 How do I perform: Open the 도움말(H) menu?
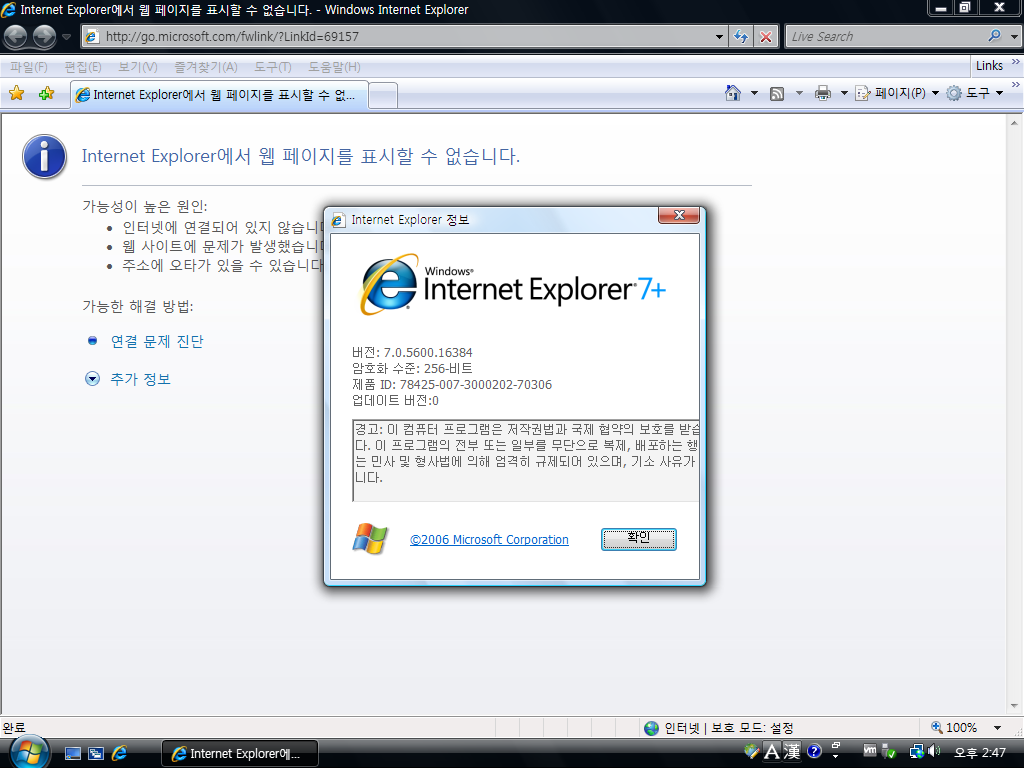(x=334, y=67)
